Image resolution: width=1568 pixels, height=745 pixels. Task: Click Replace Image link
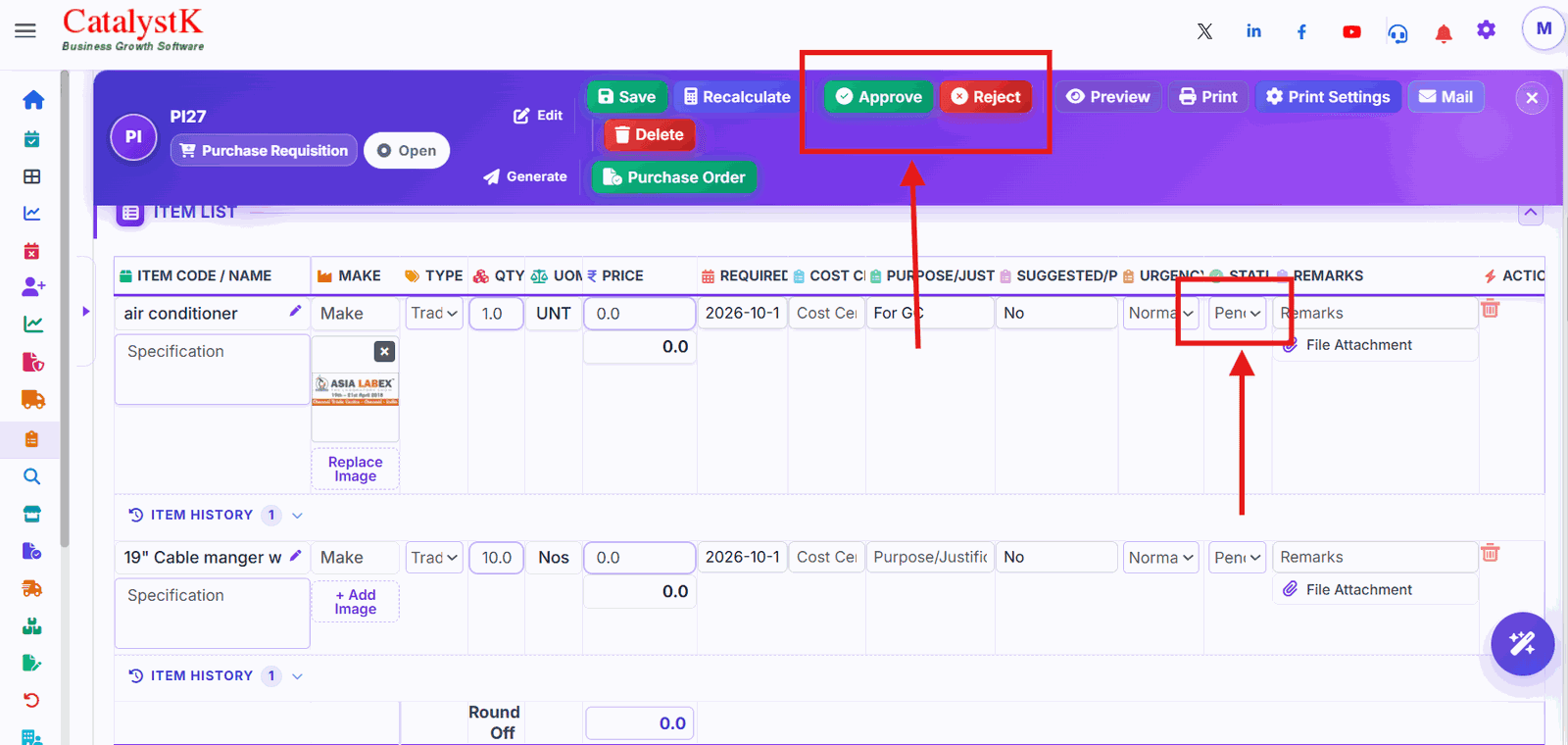356,469
